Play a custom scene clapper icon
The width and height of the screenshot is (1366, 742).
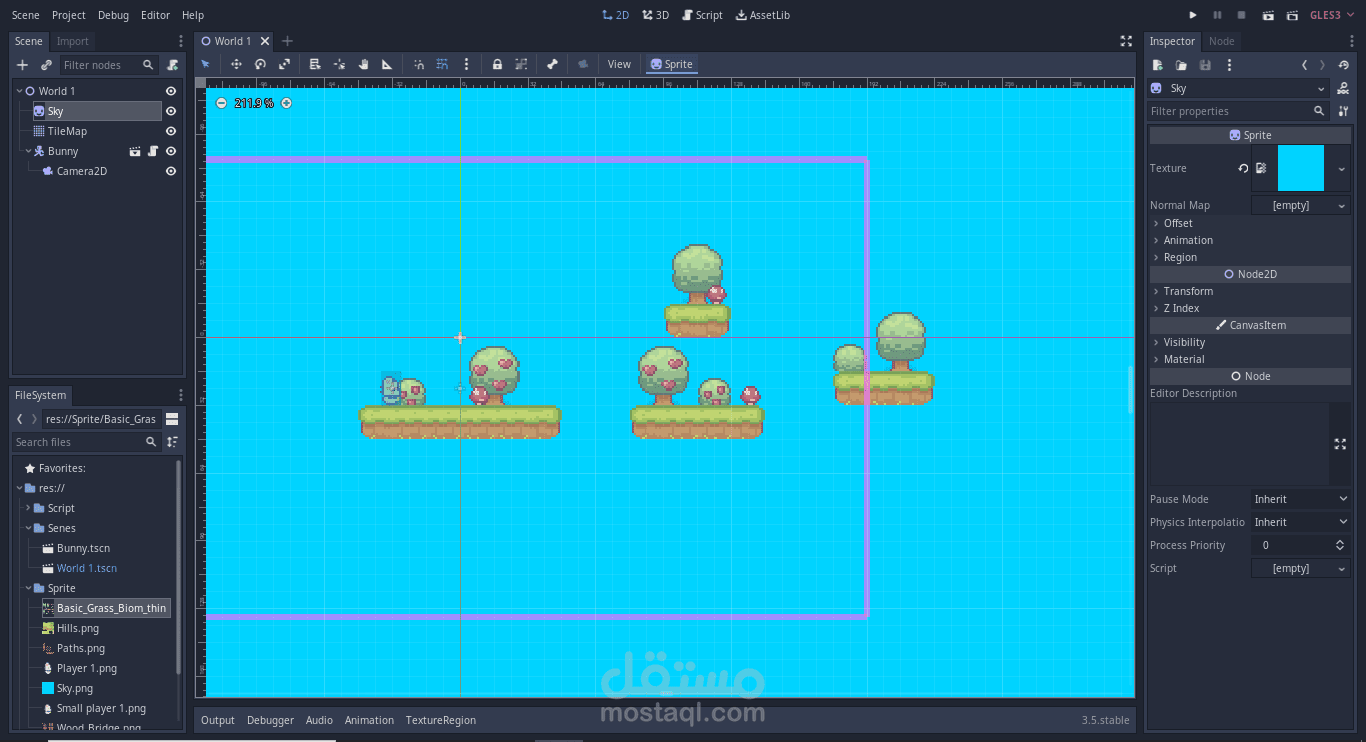(x=1292, y=15)
